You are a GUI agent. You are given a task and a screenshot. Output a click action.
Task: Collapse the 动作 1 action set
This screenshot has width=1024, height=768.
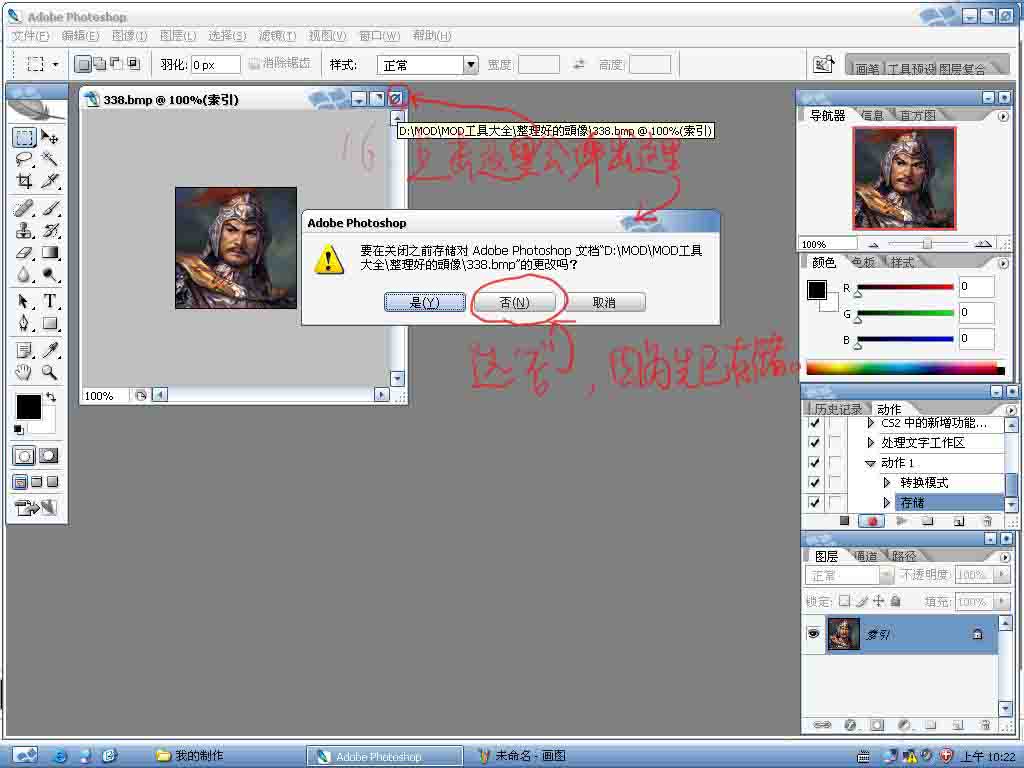click(870, 463)
